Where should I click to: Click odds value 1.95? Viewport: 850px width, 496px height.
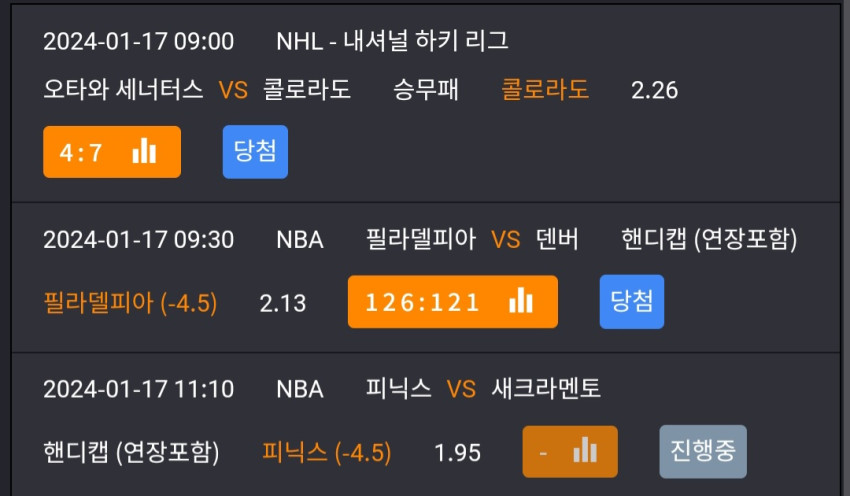(458, 453)
